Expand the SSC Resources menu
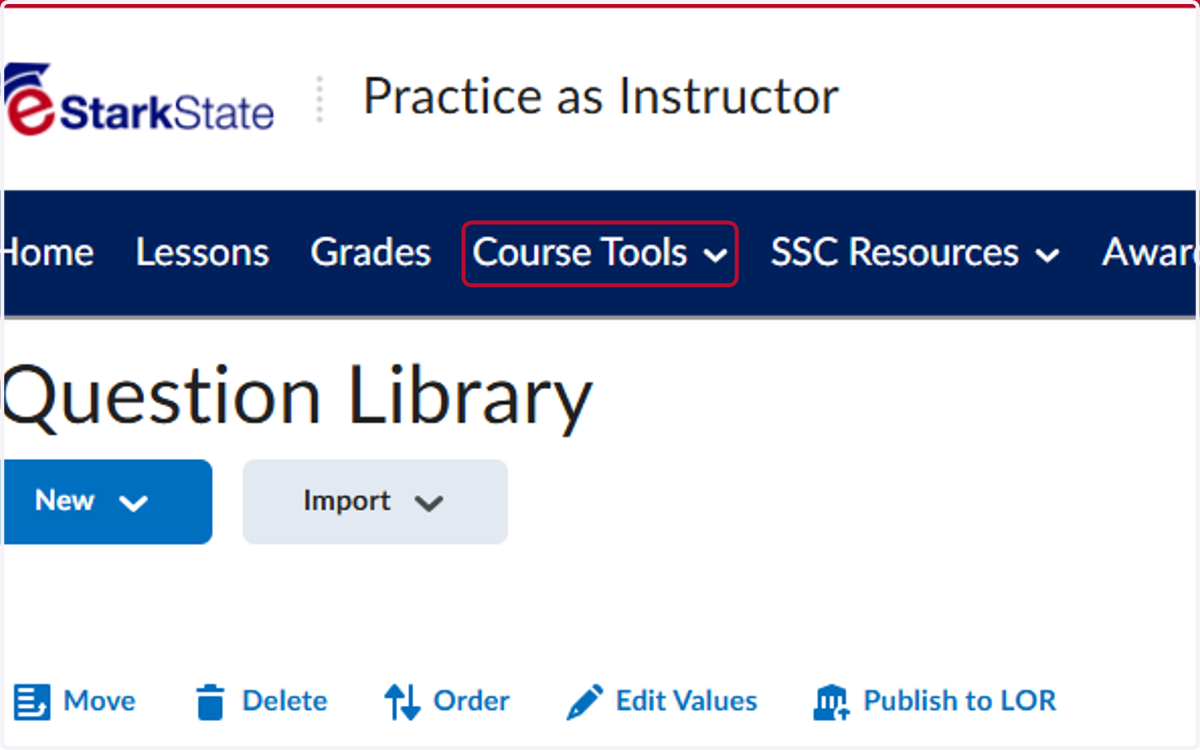Viewport: 1200px width, 750px height. (x=915, y=253)
